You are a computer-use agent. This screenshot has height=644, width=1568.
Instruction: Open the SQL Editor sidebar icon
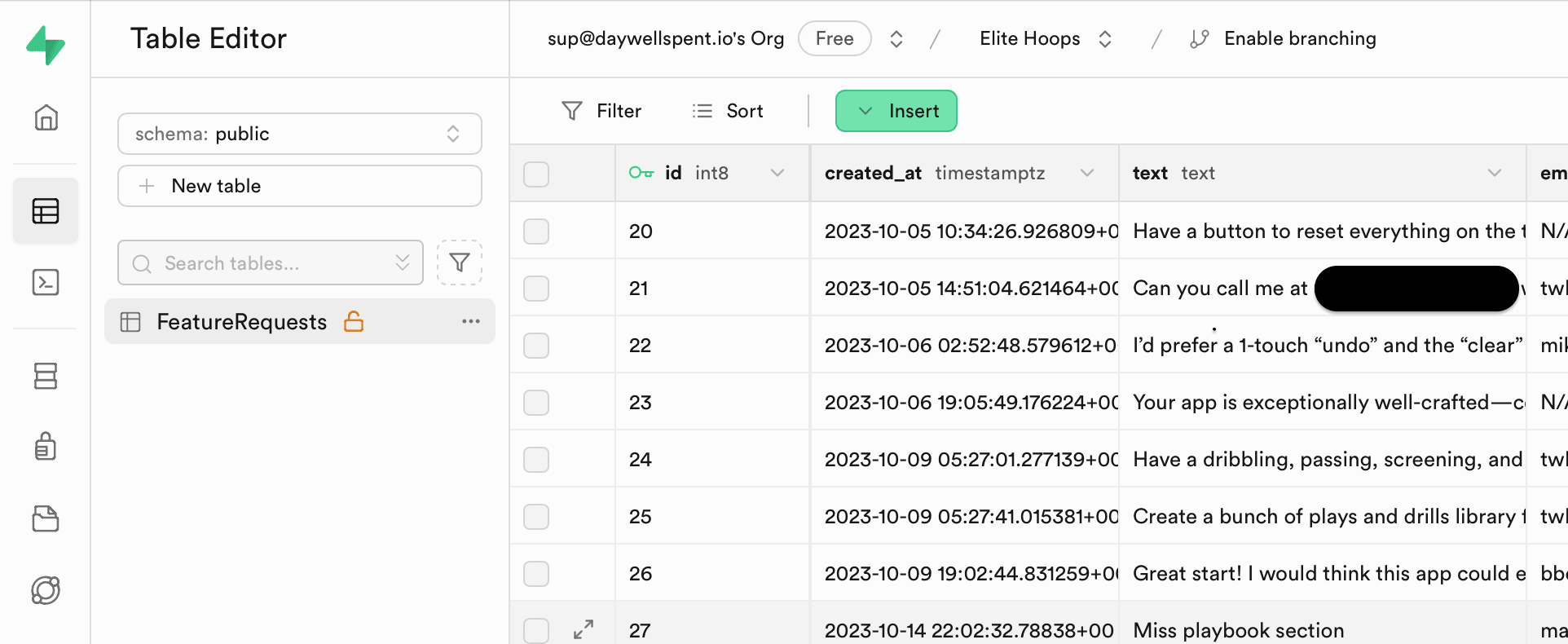[x=46, y=282]
